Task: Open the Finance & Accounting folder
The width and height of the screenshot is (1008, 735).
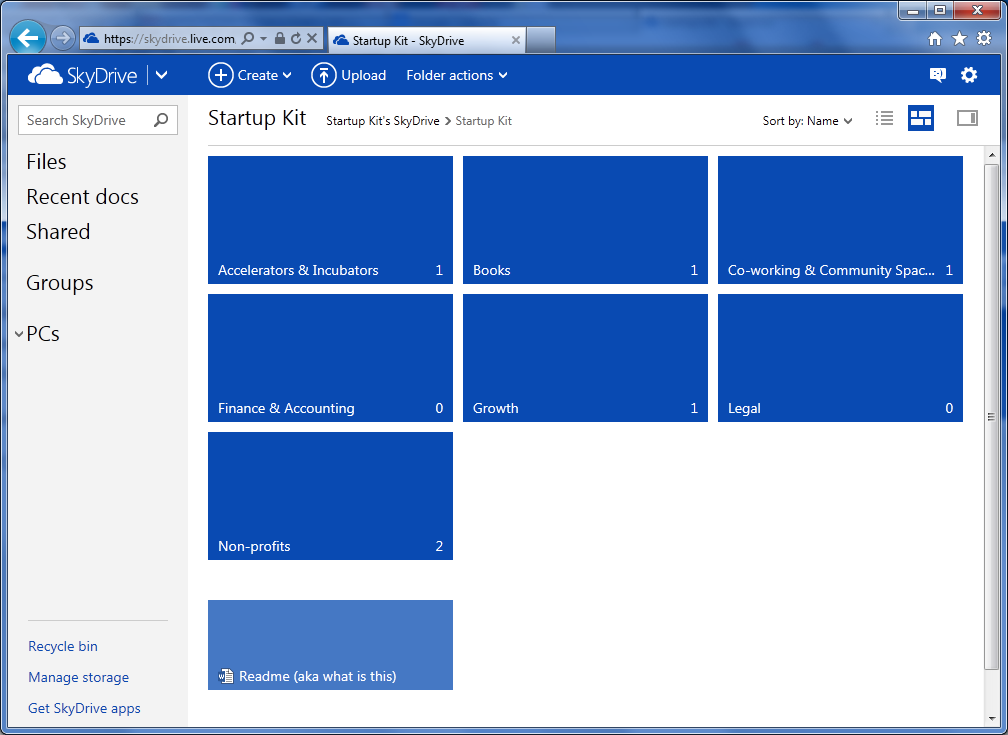Action: [330, 358]
